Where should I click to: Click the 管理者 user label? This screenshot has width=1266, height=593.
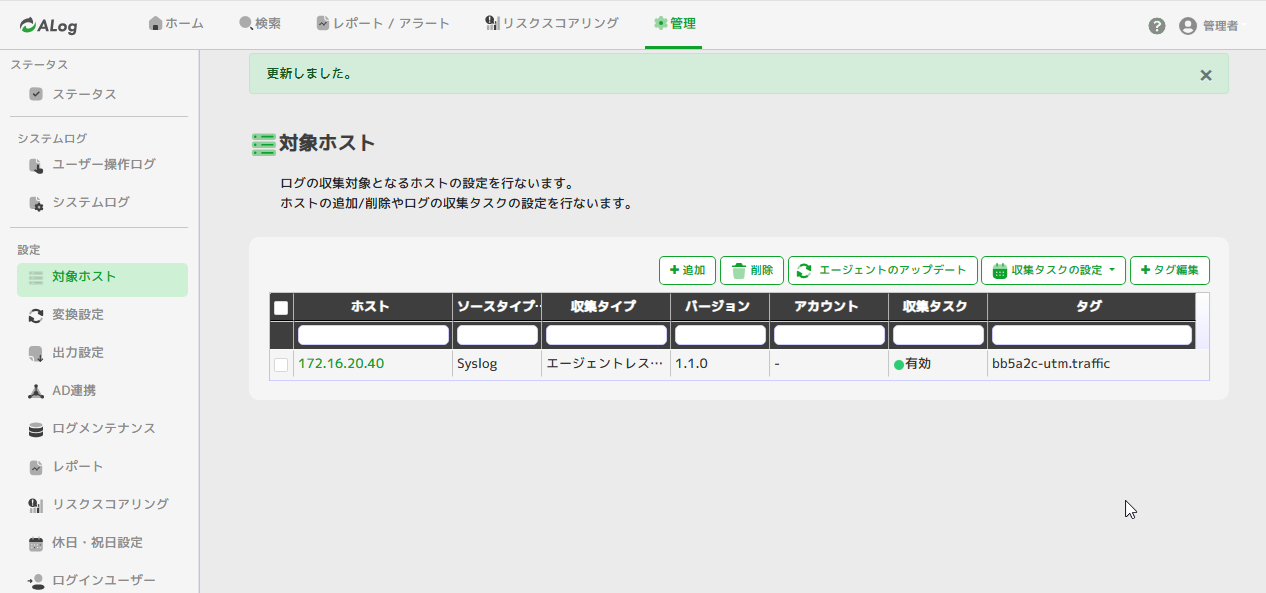1220,26
